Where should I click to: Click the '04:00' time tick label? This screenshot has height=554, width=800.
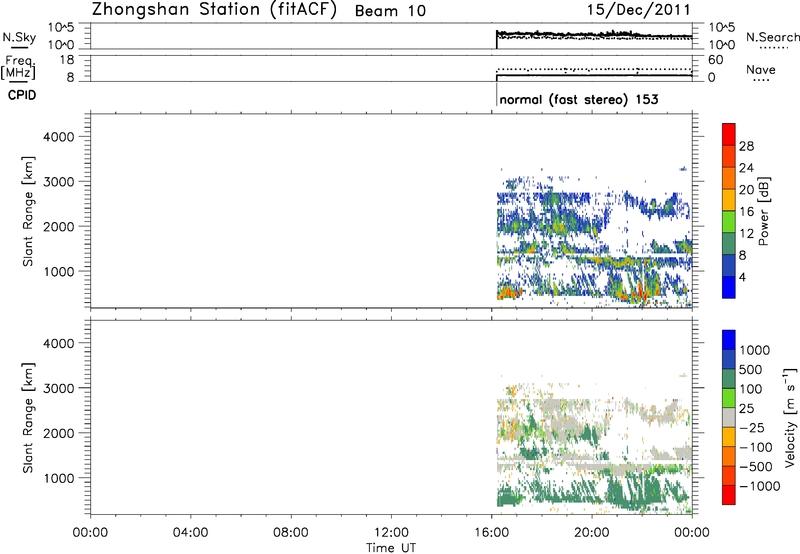(x=191, y=533)
